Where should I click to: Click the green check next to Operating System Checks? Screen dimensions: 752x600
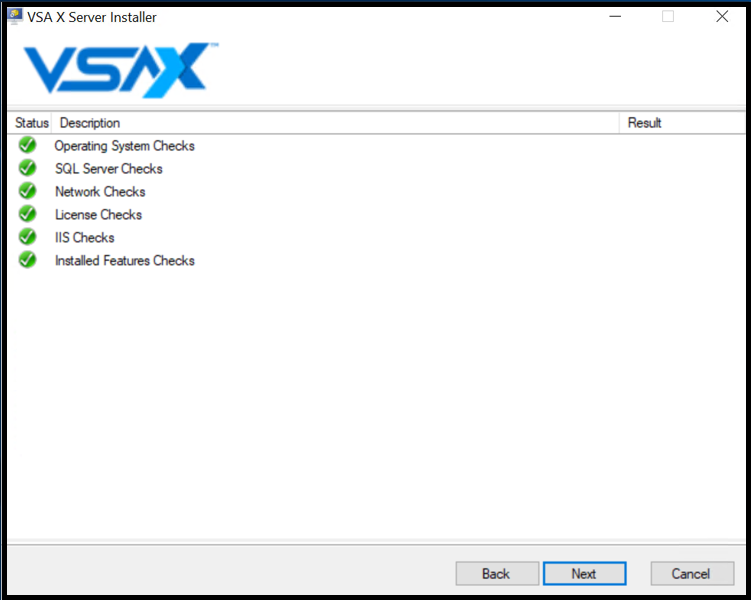(x=27, y=145)
